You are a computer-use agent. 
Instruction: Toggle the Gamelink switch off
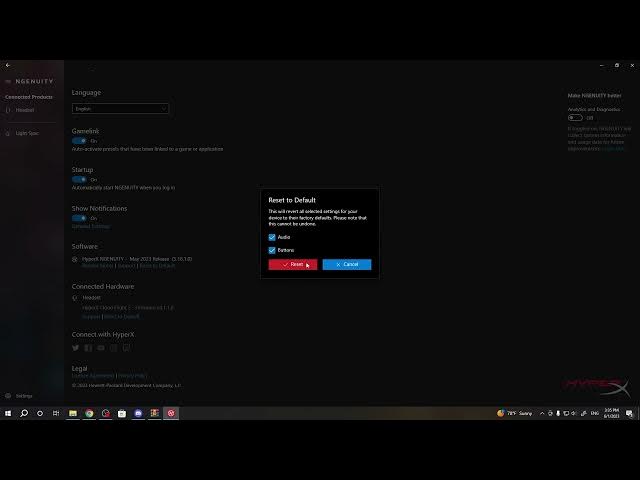click(79, 141)
